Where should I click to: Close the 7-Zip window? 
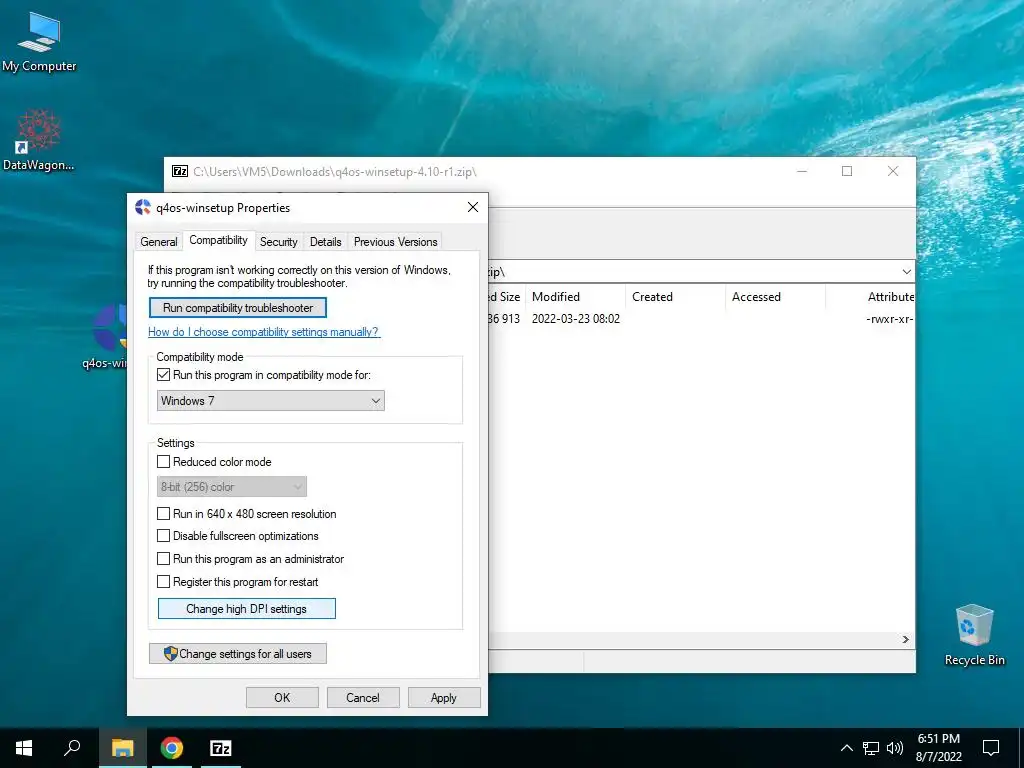pyautogui.click(x=893, y=171)
